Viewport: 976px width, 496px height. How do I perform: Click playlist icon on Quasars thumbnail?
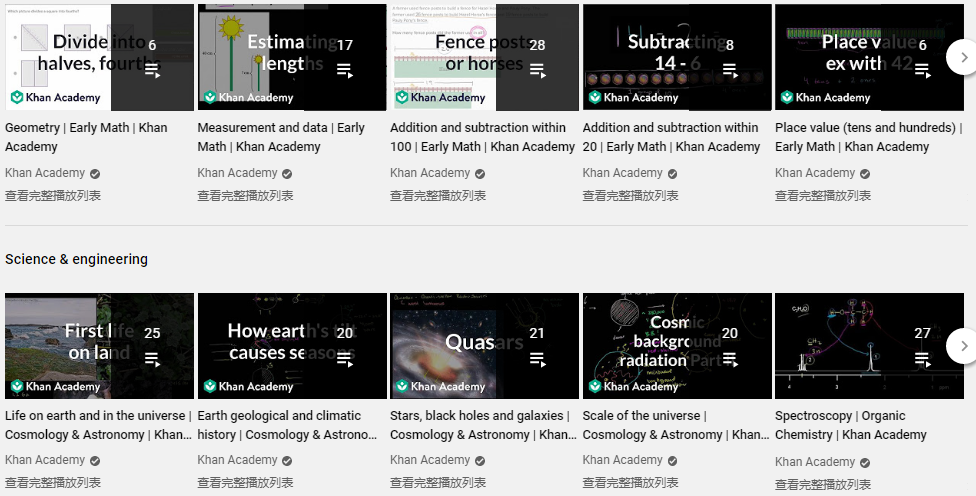[537, 359]
